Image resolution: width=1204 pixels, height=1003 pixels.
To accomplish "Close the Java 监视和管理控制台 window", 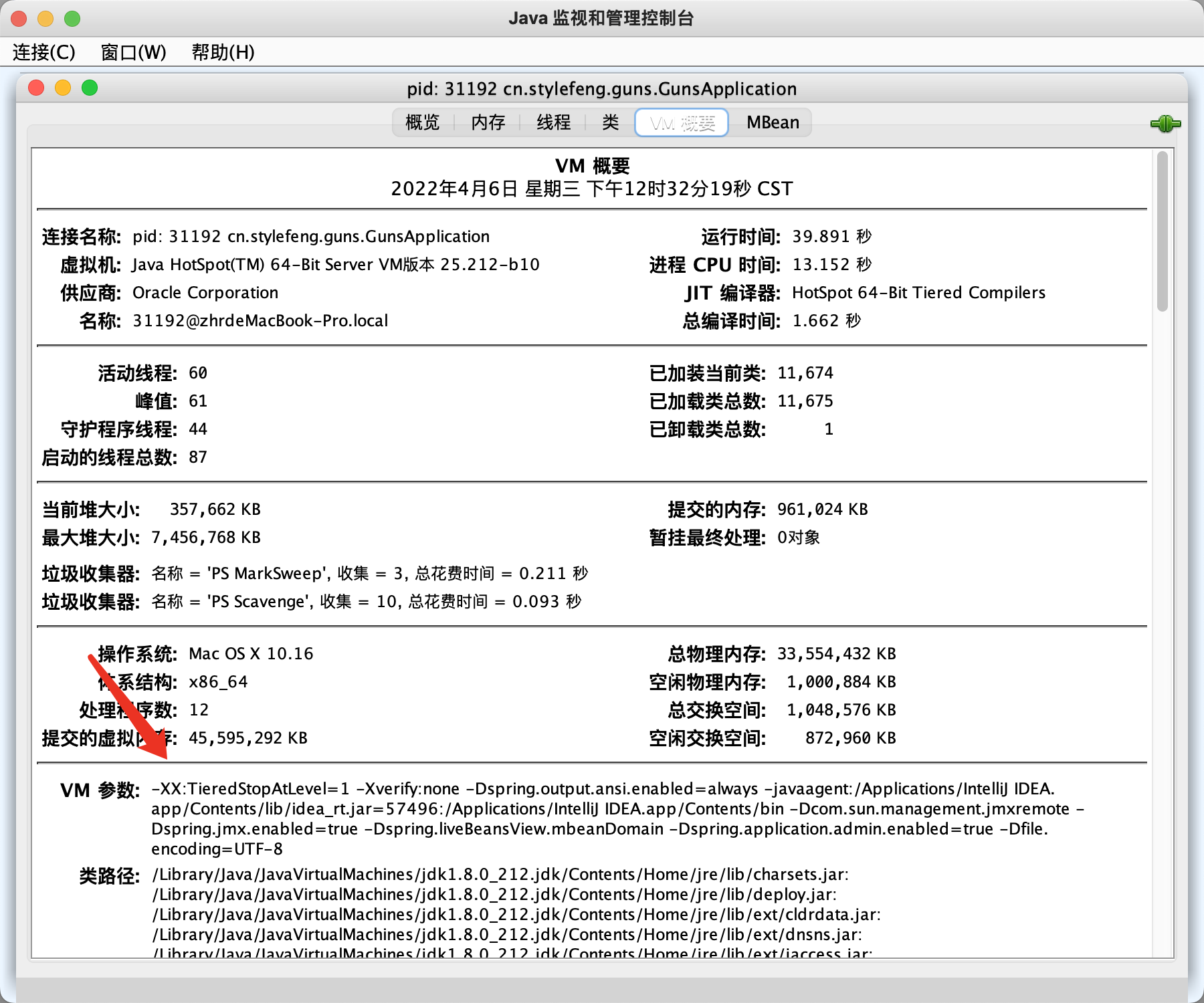I will (19, 19).
